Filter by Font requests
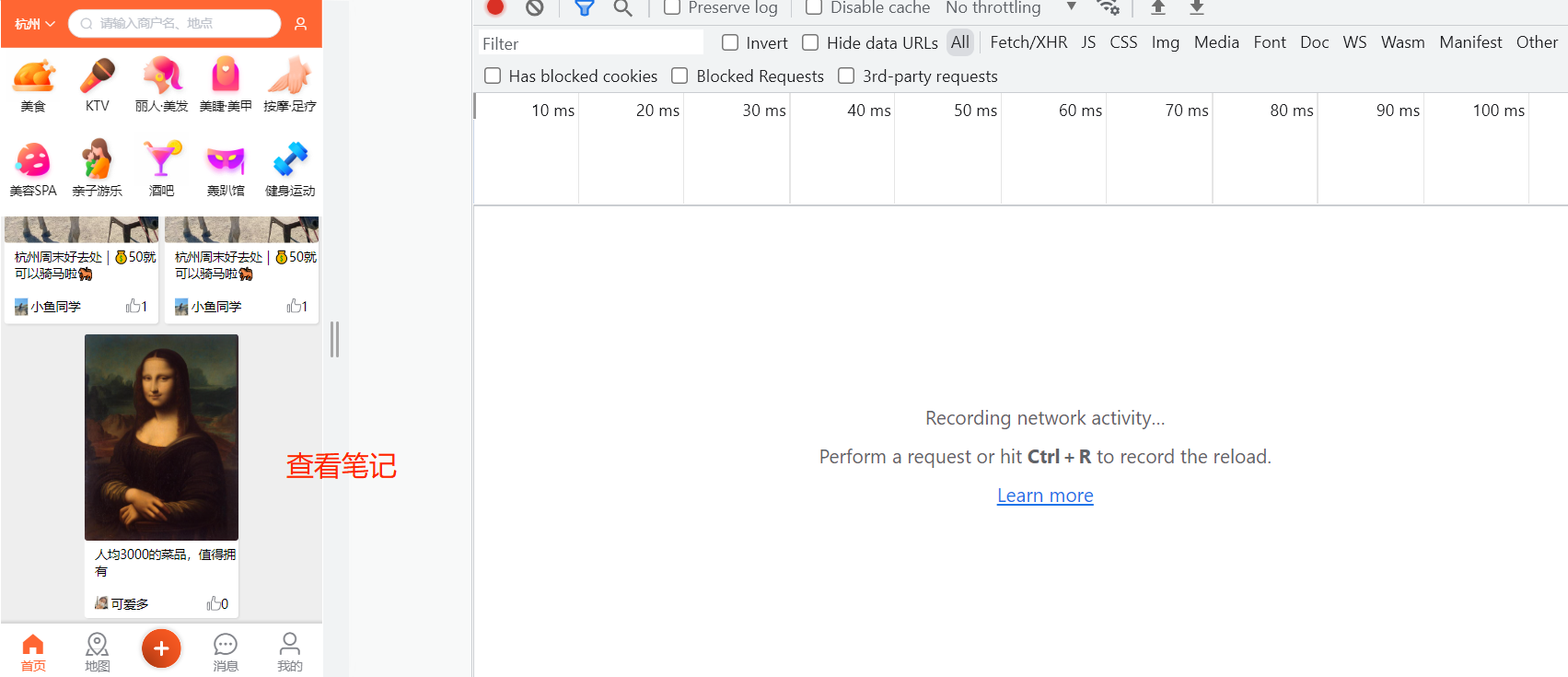1568x677 pixels. [1270, 42]
